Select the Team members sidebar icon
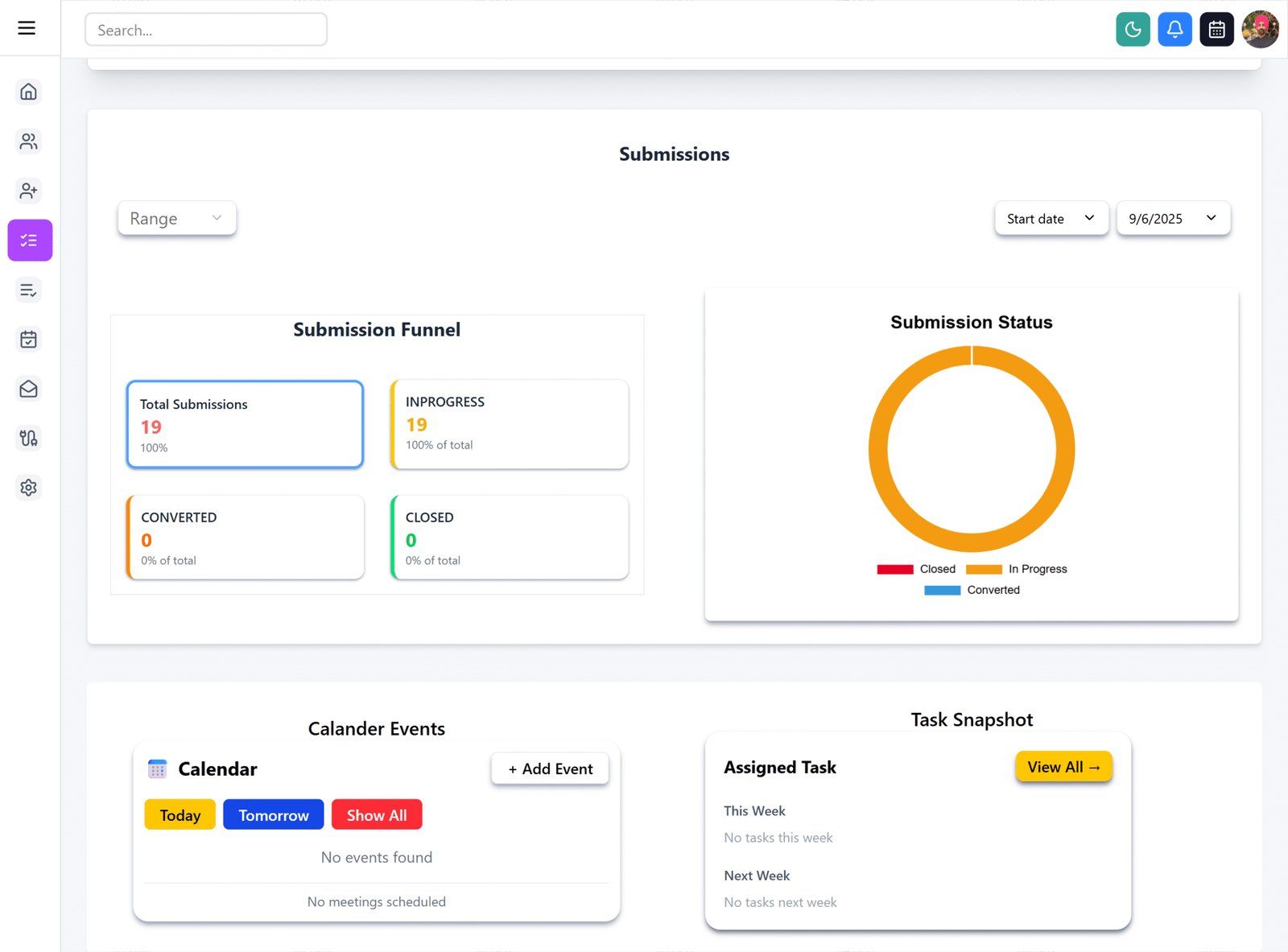Viewport: 1288px width, 952px height. click(x=29, y=142)
